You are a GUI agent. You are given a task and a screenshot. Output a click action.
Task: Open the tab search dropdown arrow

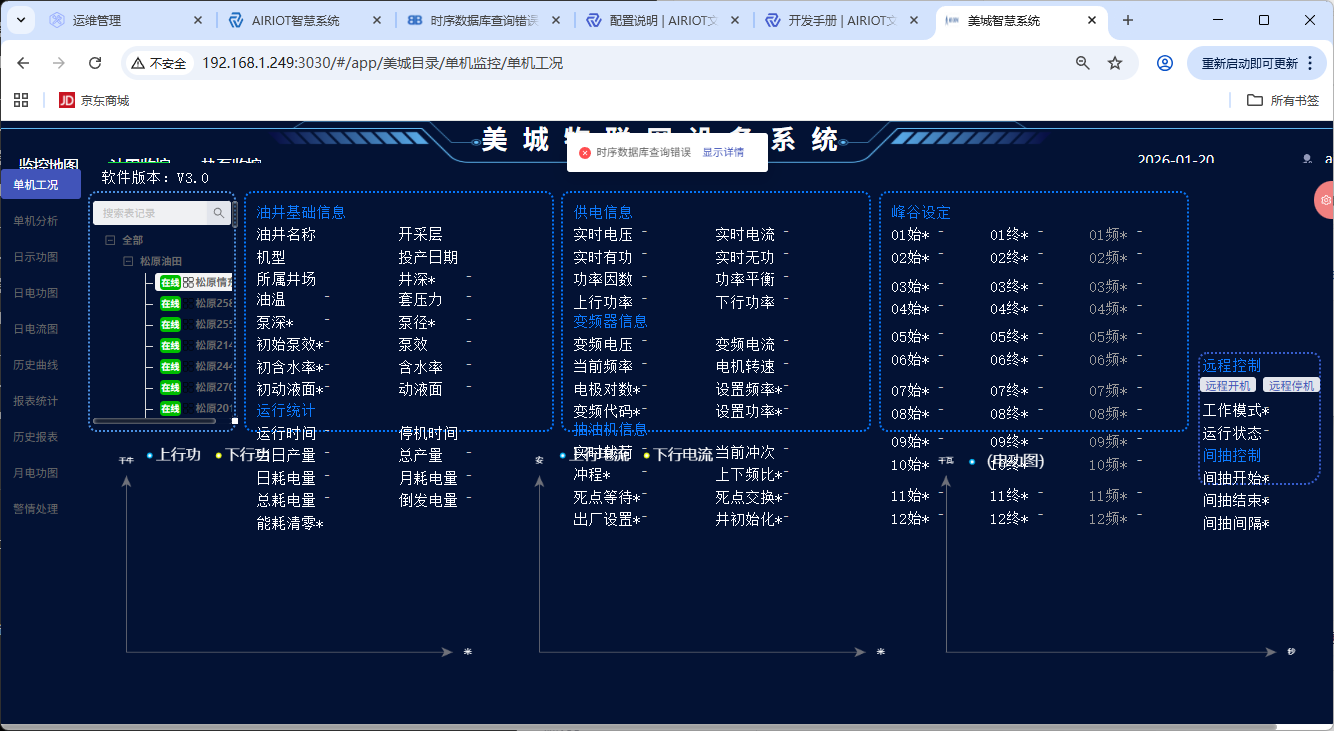21,20
